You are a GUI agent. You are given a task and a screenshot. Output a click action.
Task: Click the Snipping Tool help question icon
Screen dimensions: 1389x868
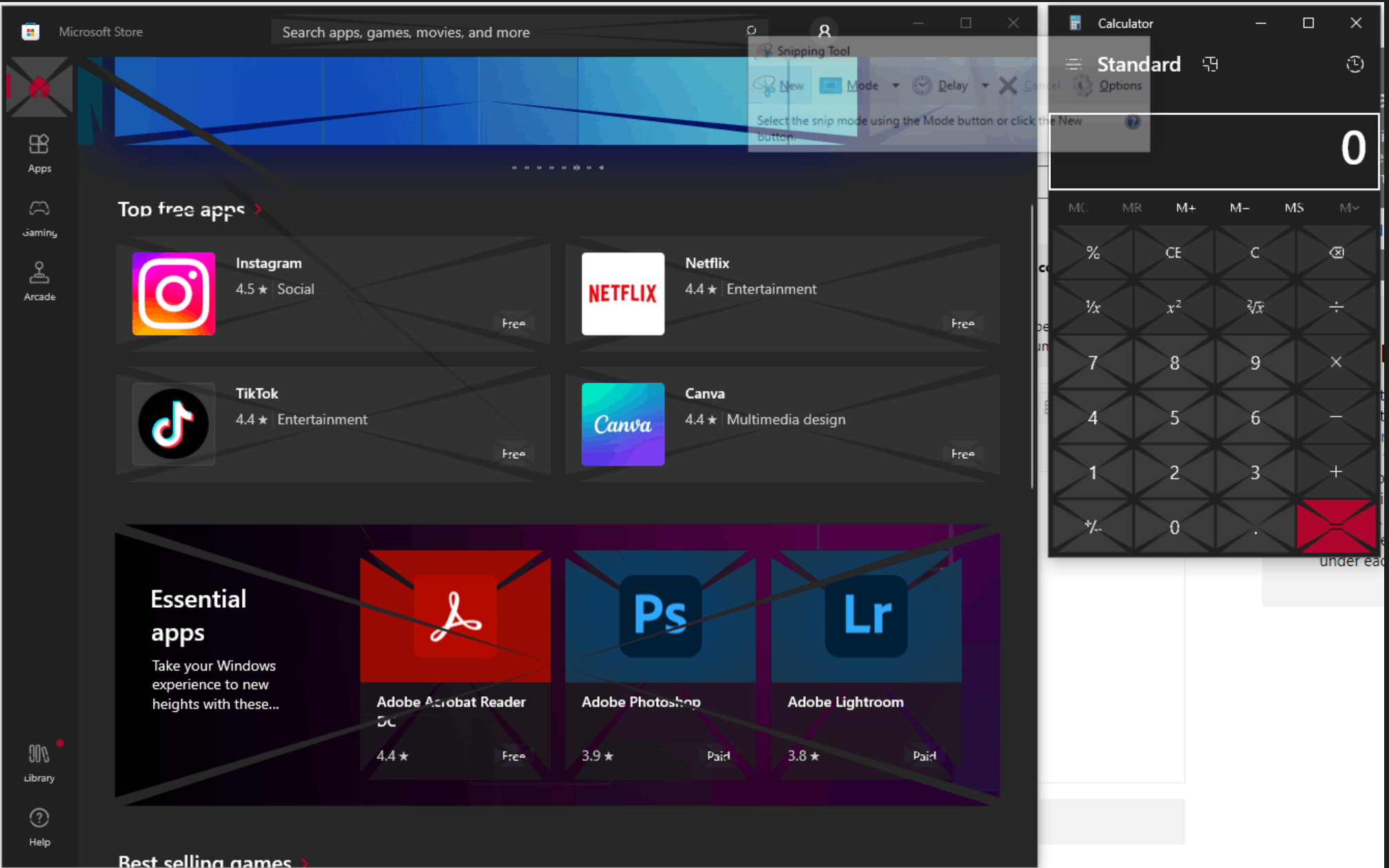(x=1133, y=122)
